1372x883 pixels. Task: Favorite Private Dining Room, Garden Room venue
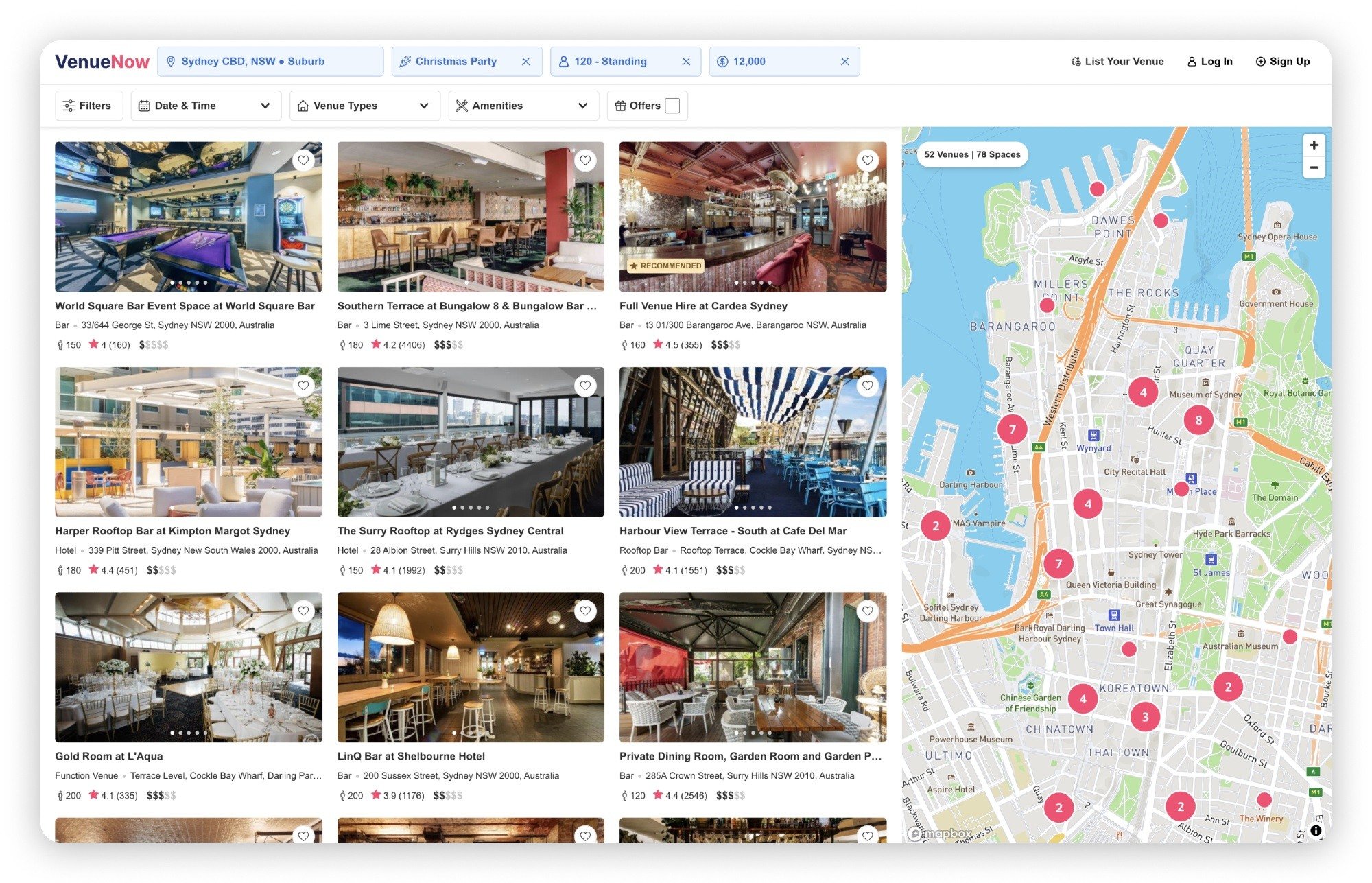pyautogui.click(x=868, y=611)
